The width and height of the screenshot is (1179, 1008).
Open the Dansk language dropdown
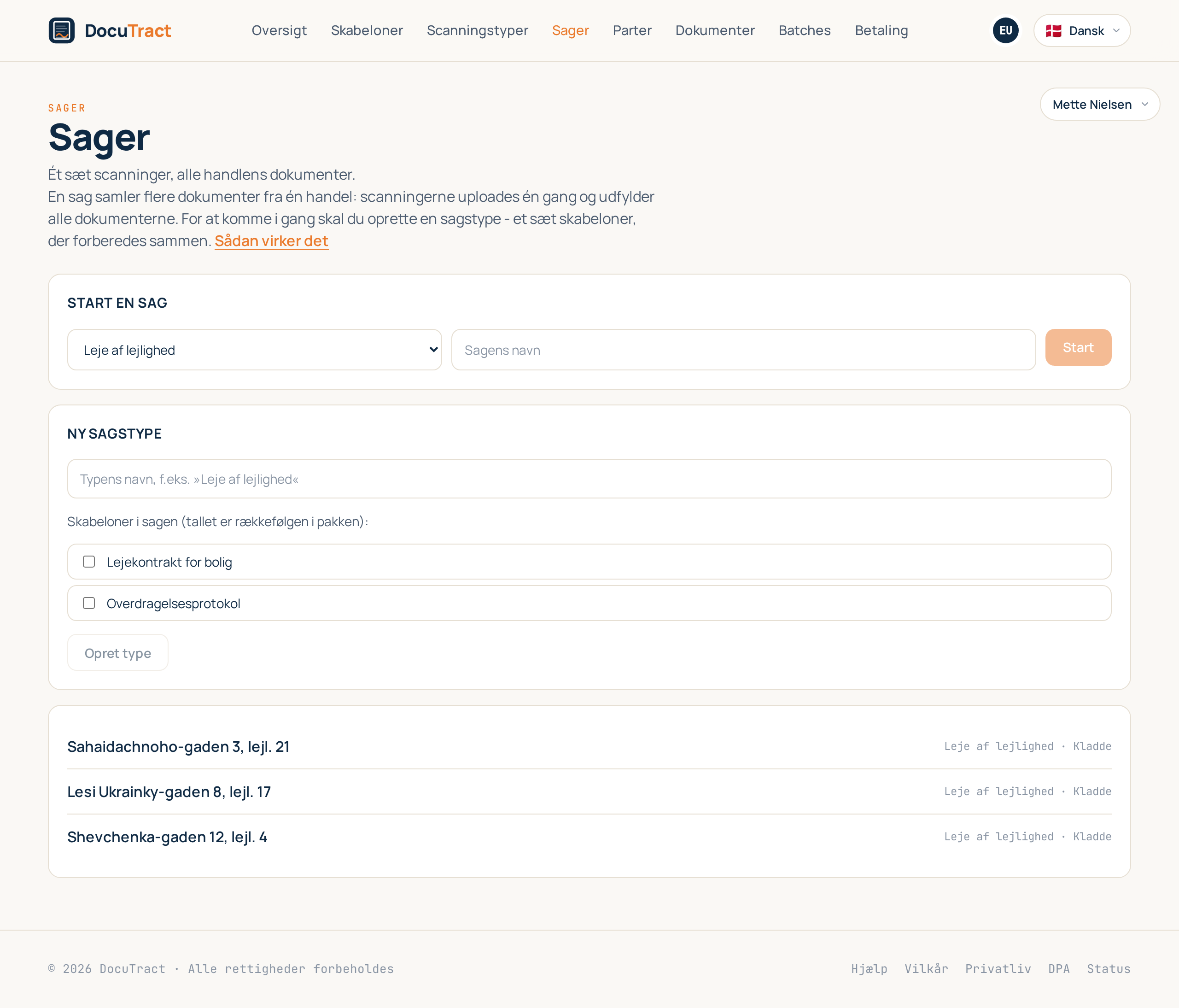click(x=1082, y=30)
